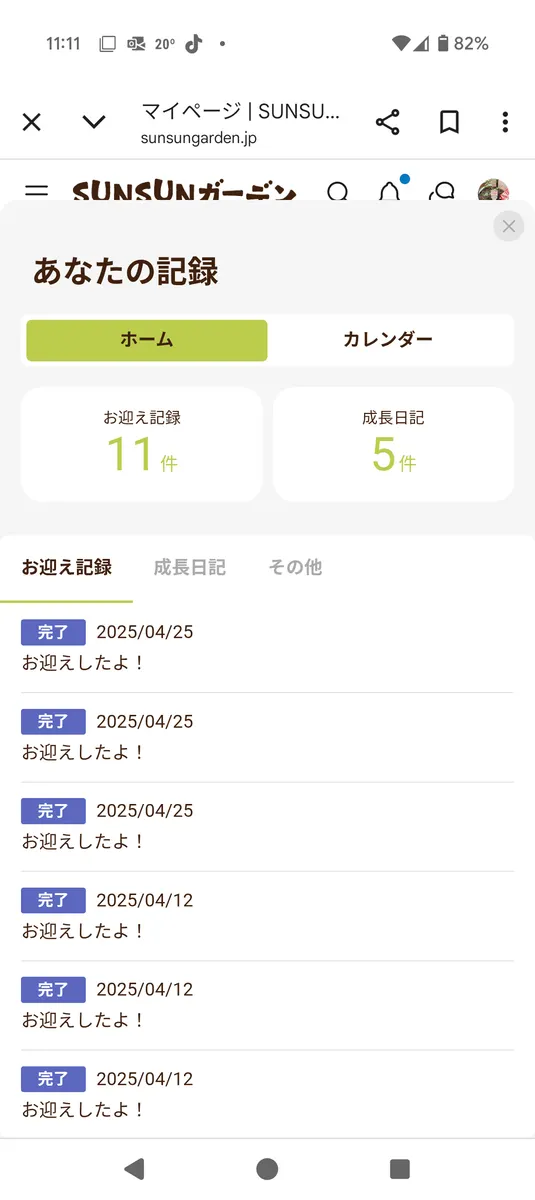
Task: Open the three-dot browser menu
Action: [505, 122]
